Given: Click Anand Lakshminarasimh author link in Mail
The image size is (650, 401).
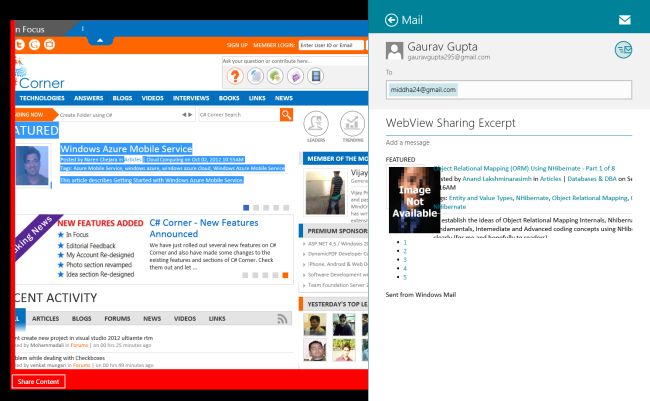Looking at the screenshot, I should (x=497, y=179).
